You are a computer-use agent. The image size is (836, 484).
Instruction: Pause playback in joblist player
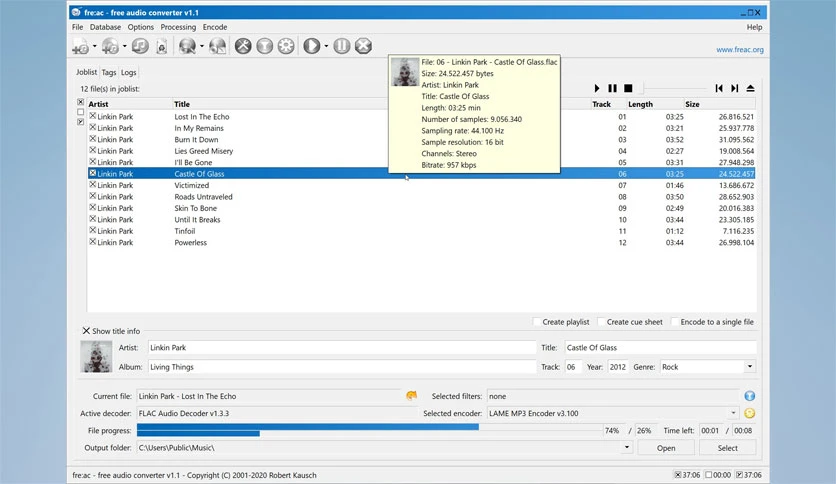click(612, 88)
